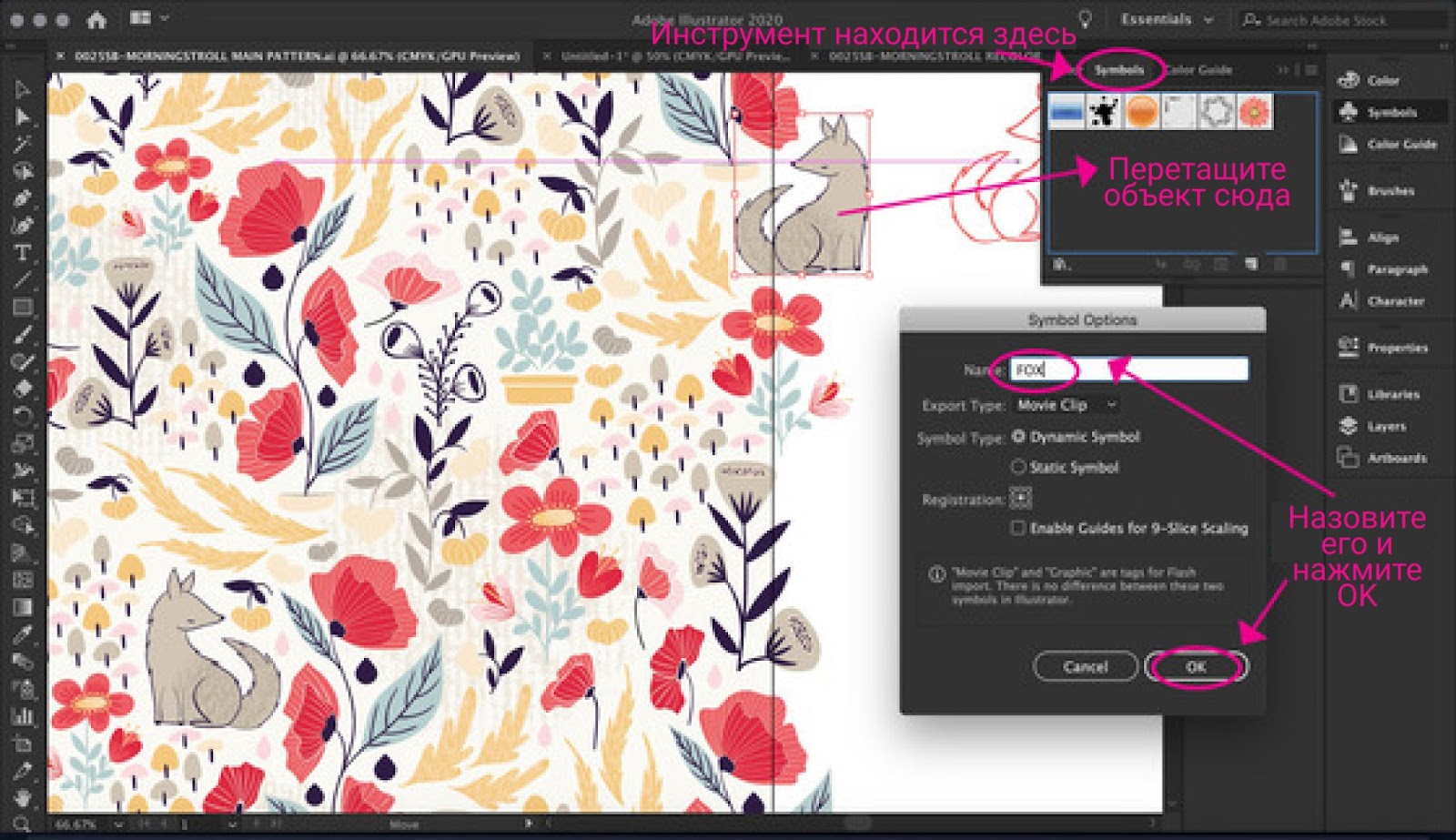Go to the Home screen icon

pos(96,19)
